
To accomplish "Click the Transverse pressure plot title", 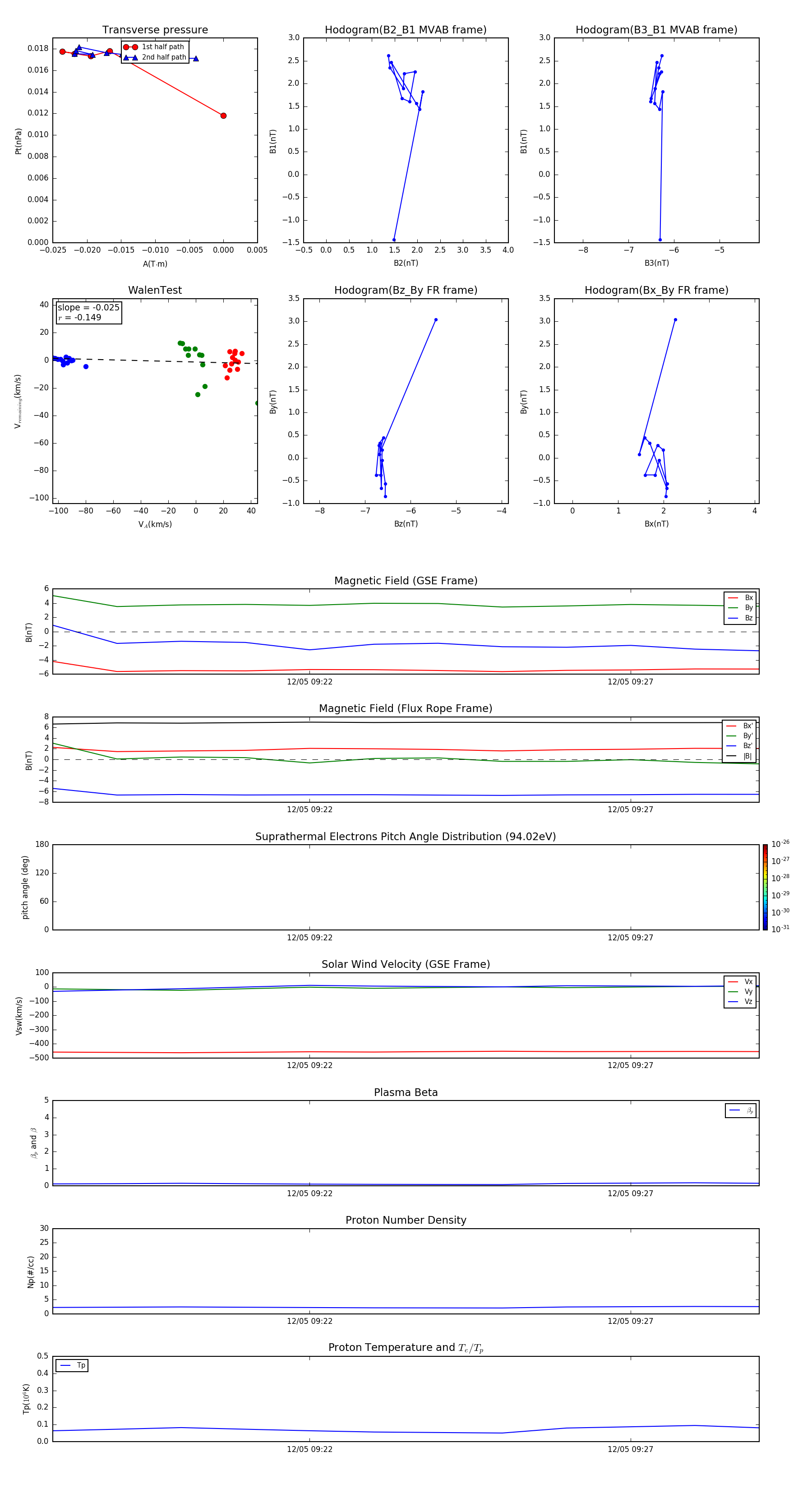I will pos(155,30).
